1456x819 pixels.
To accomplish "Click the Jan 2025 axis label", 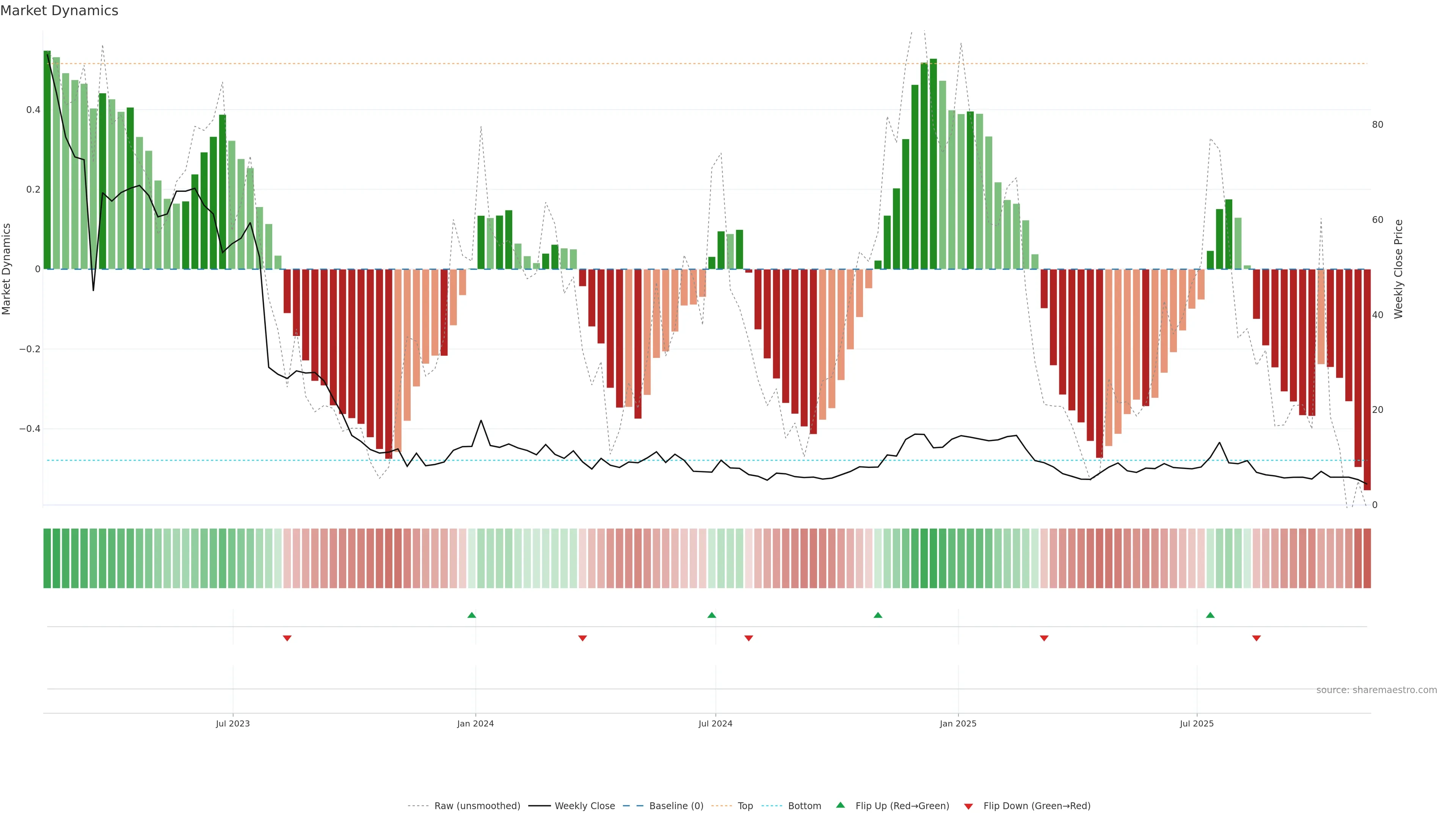I will click(x=958, y=723).
